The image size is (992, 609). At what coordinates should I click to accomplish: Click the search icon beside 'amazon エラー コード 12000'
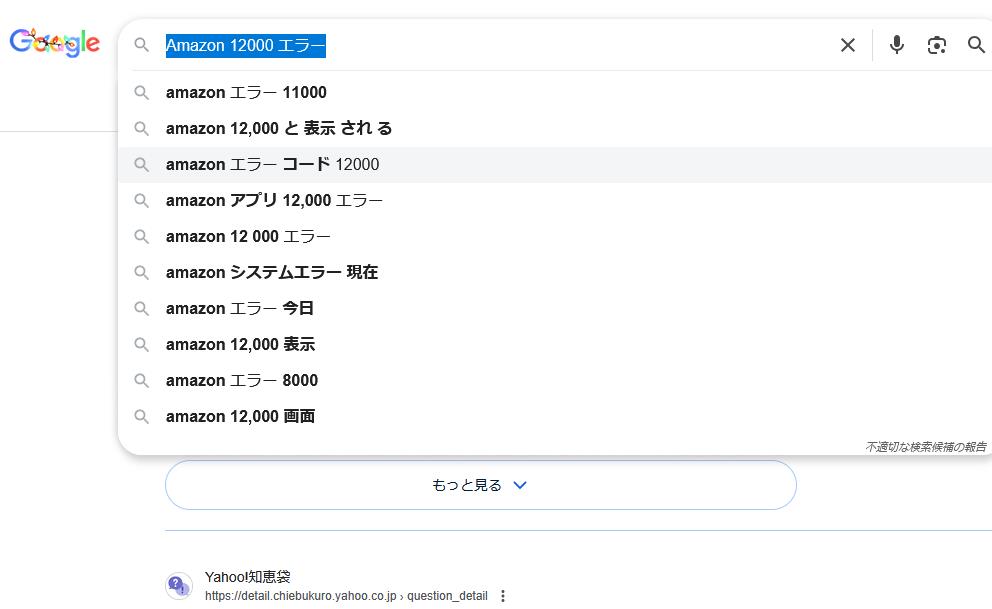142,164
